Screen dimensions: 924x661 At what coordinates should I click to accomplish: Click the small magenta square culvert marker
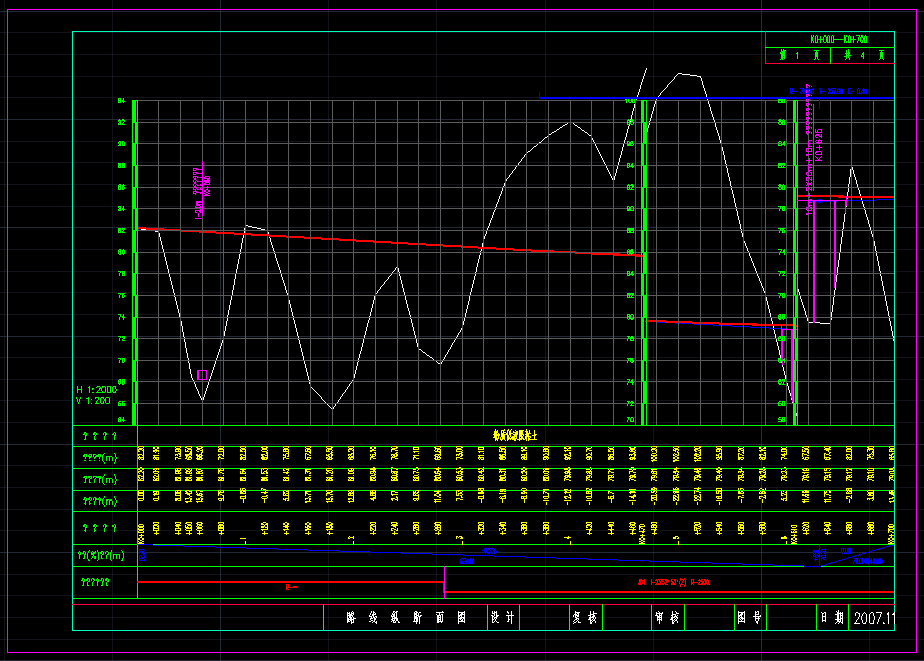click(x=202, y=375)
